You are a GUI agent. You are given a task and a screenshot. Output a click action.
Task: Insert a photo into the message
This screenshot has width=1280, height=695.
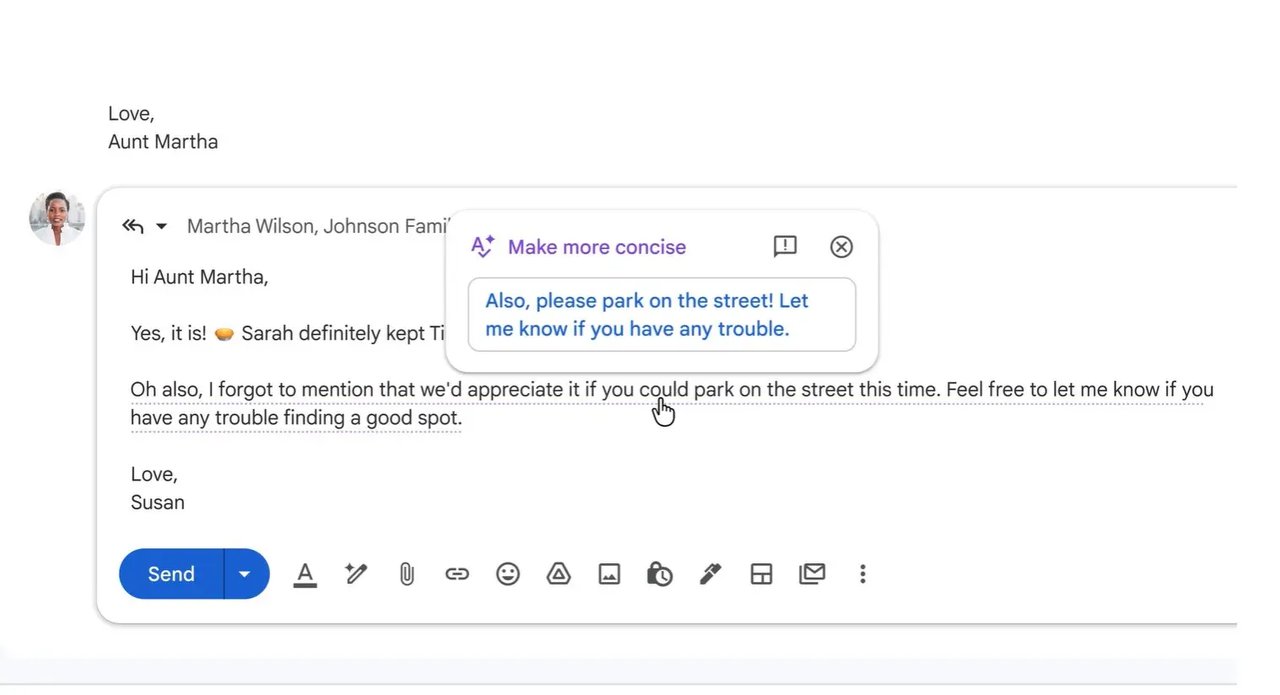tap(609, 574)
